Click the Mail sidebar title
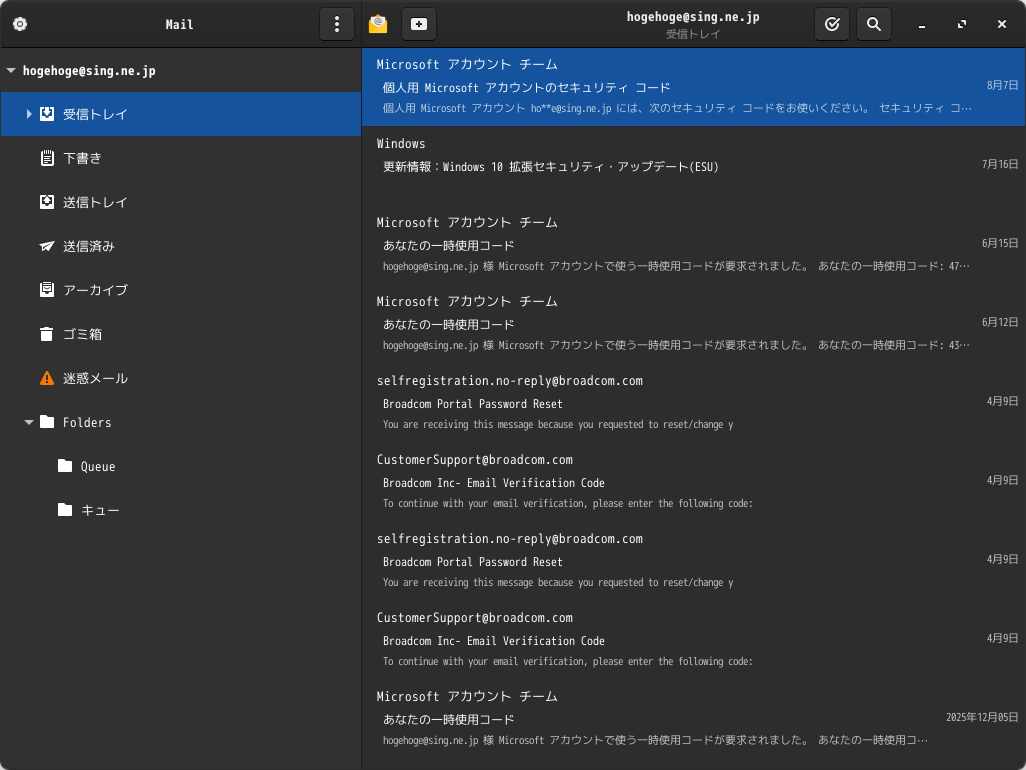This screenshot has height=770, width=1026. coord(179,24)
